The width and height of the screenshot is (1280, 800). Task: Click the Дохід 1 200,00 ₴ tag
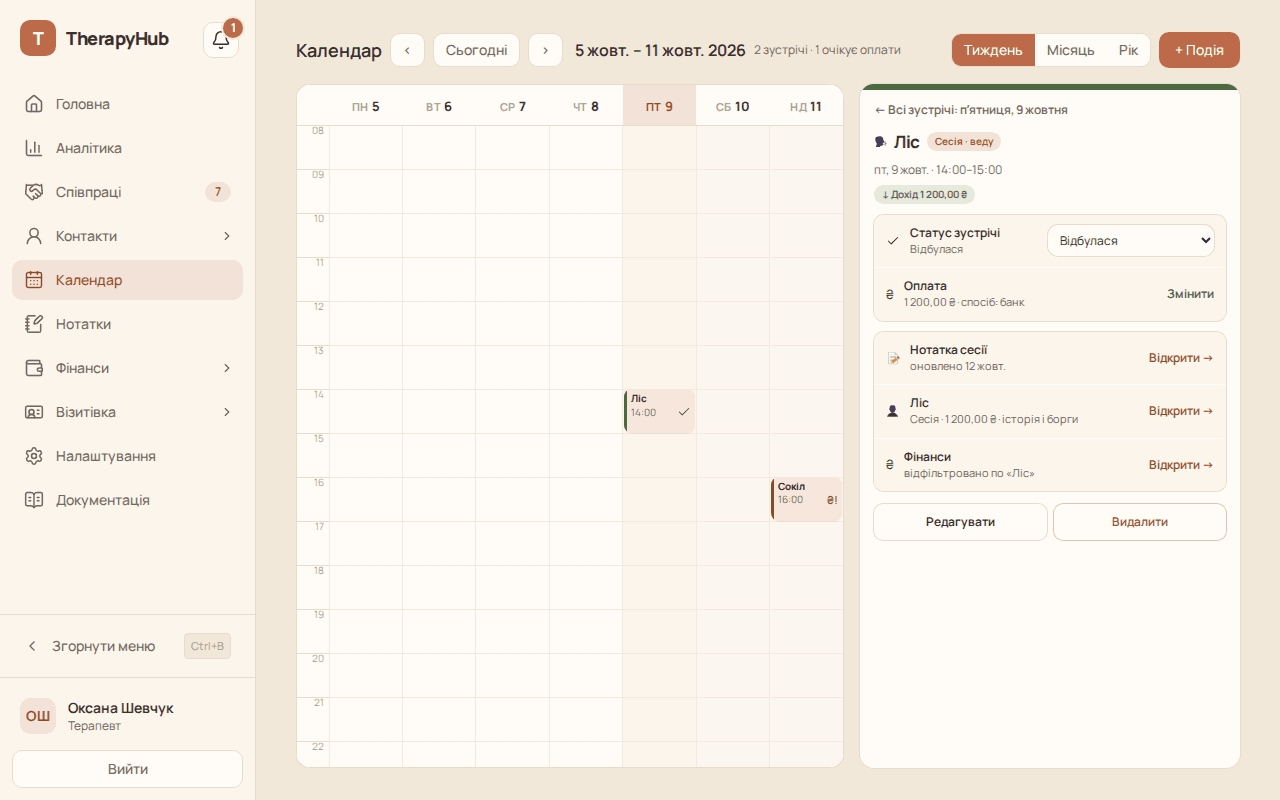[x=925, y=195]
